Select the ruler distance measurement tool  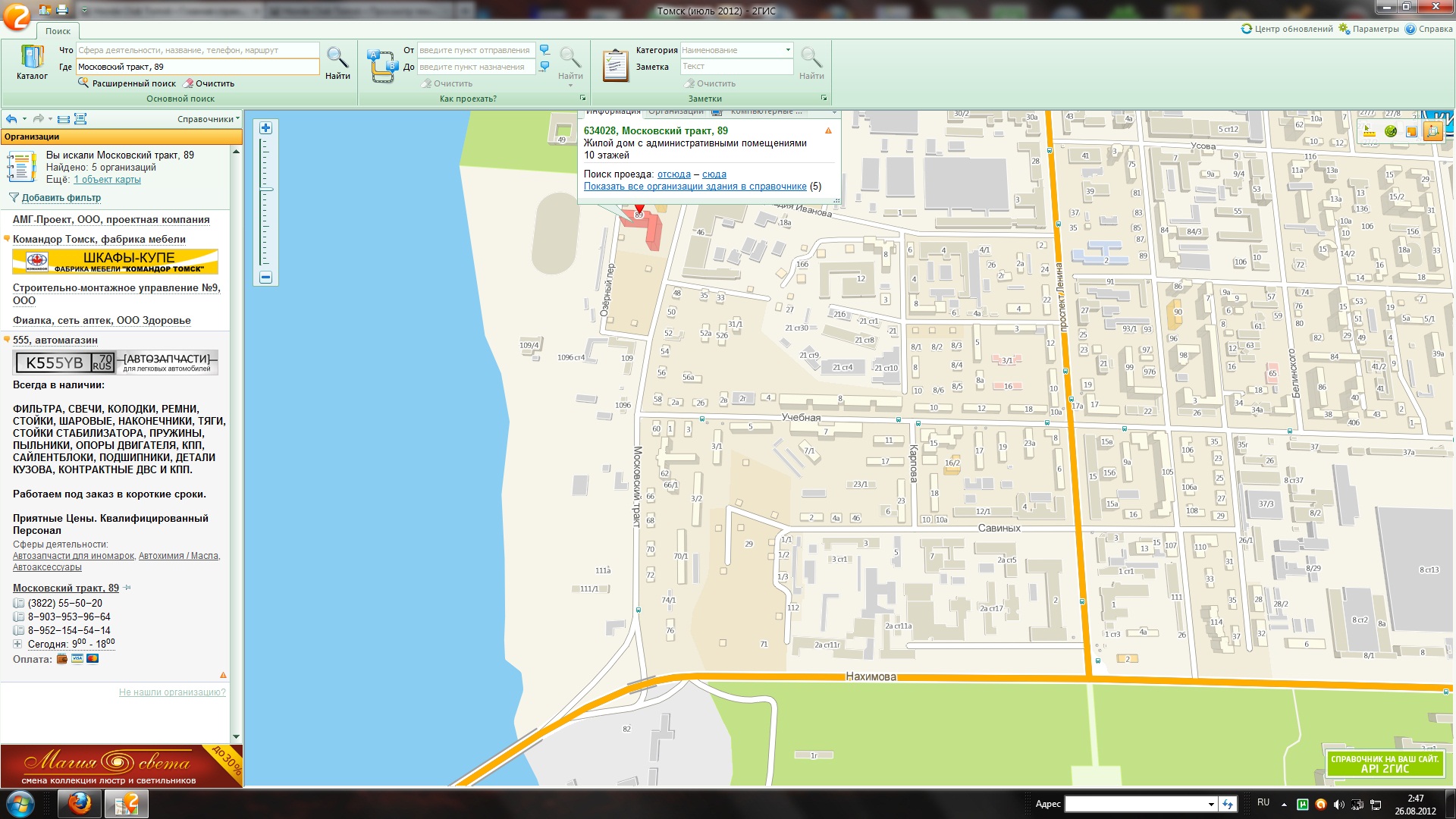[x=1370, y=131]
